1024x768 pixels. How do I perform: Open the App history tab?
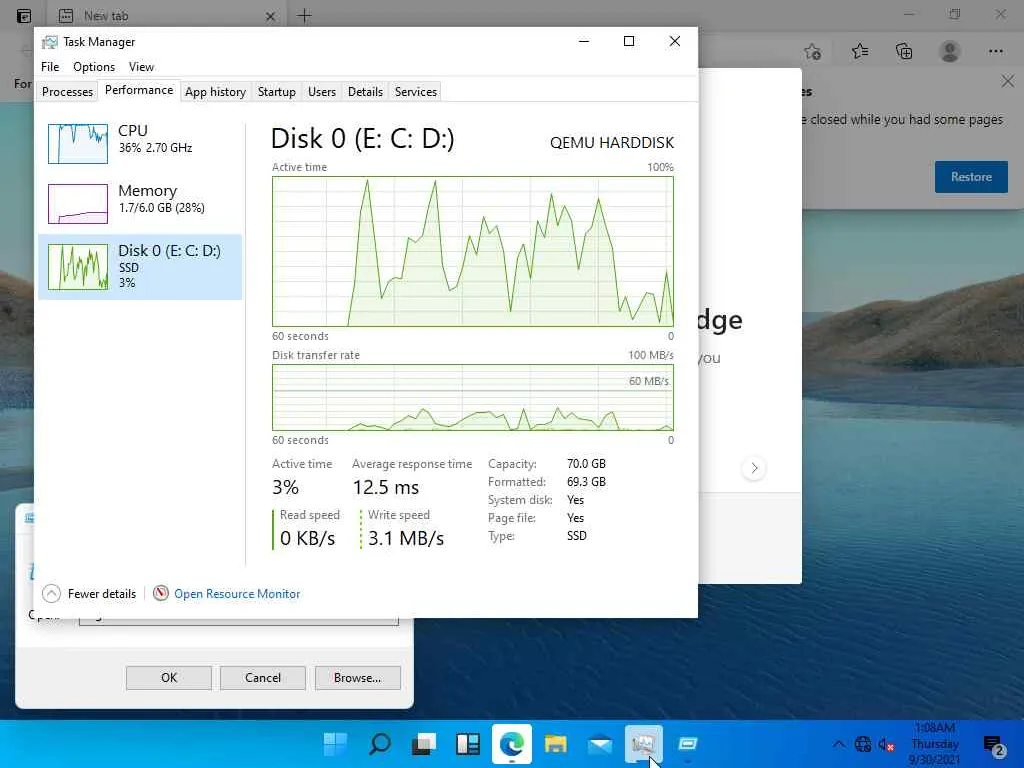[x=215, y=91]
